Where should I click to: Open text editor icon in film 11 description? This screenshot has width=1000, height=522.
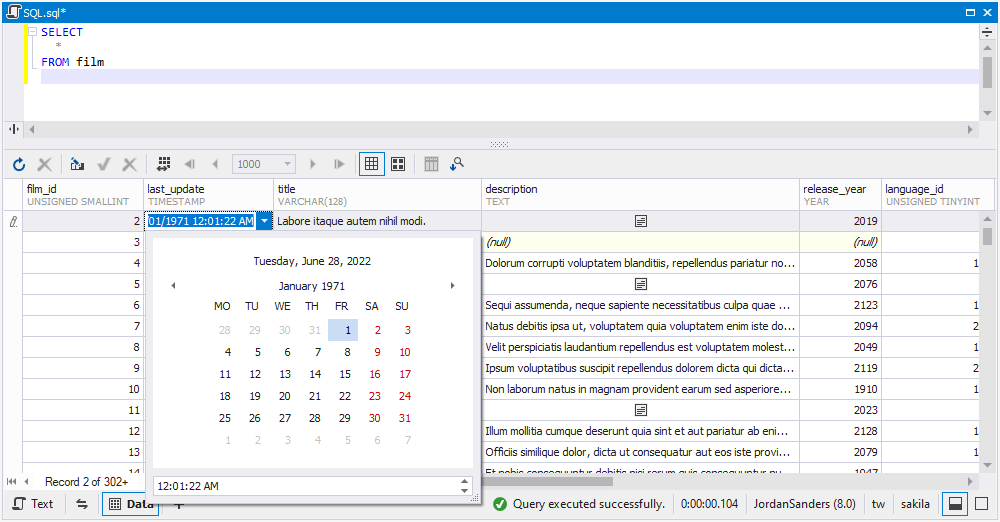tap(641, 410)
